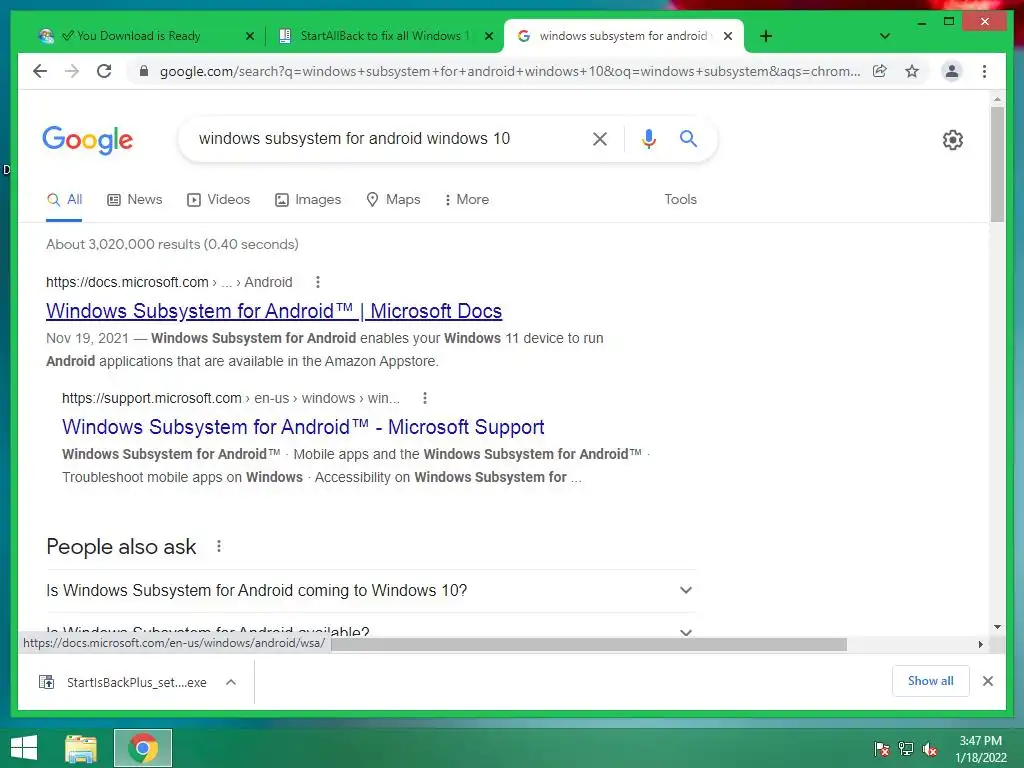This screenshot has height=768, width=1024.
Task: Expand 'coming to Windows 10?' question
Action: 370,590
